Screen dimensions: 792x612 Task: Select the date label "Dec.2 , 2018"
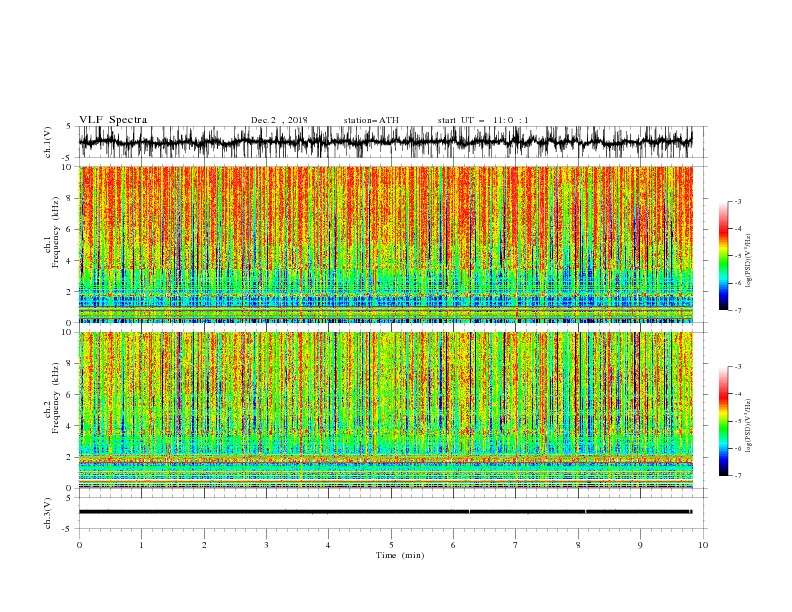[x=279, y=120]
